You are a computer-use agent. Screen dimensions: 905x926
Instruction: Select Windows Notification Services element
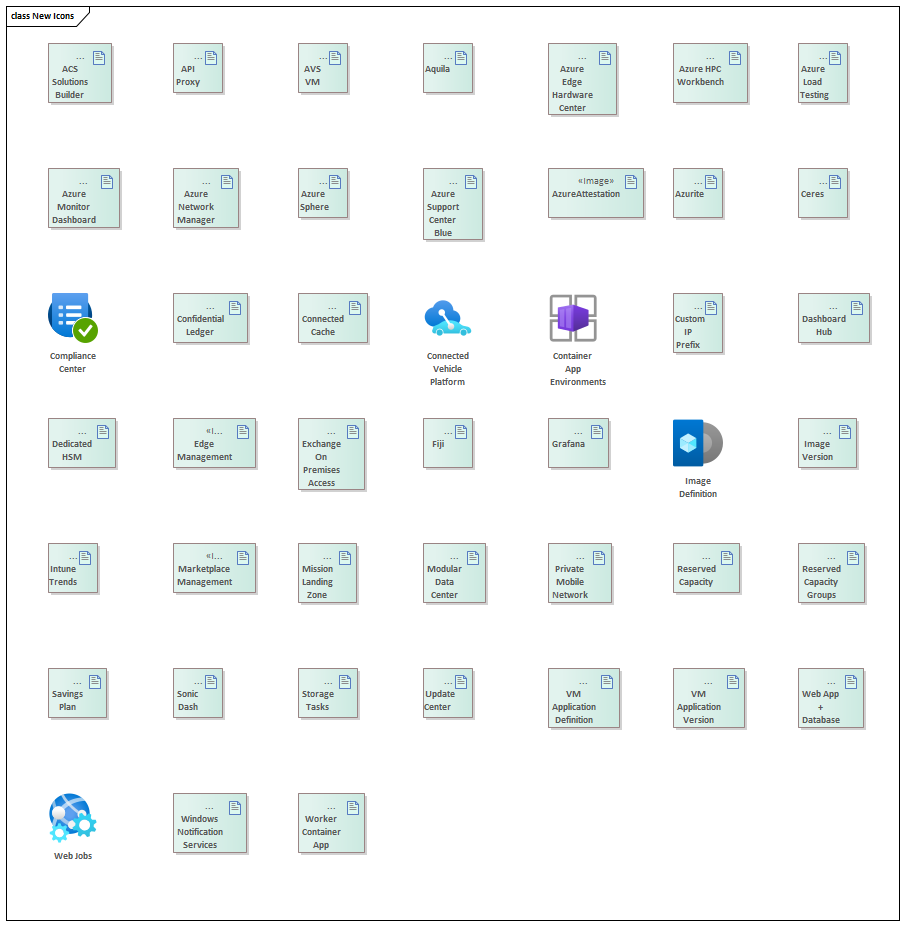tap(210, 823)
